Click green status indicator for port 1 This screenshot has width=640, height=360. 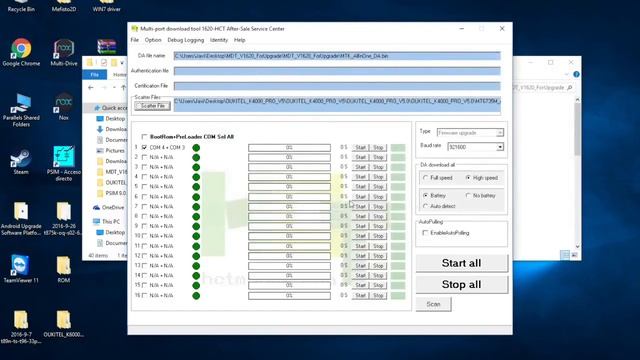tap(196, 147)
